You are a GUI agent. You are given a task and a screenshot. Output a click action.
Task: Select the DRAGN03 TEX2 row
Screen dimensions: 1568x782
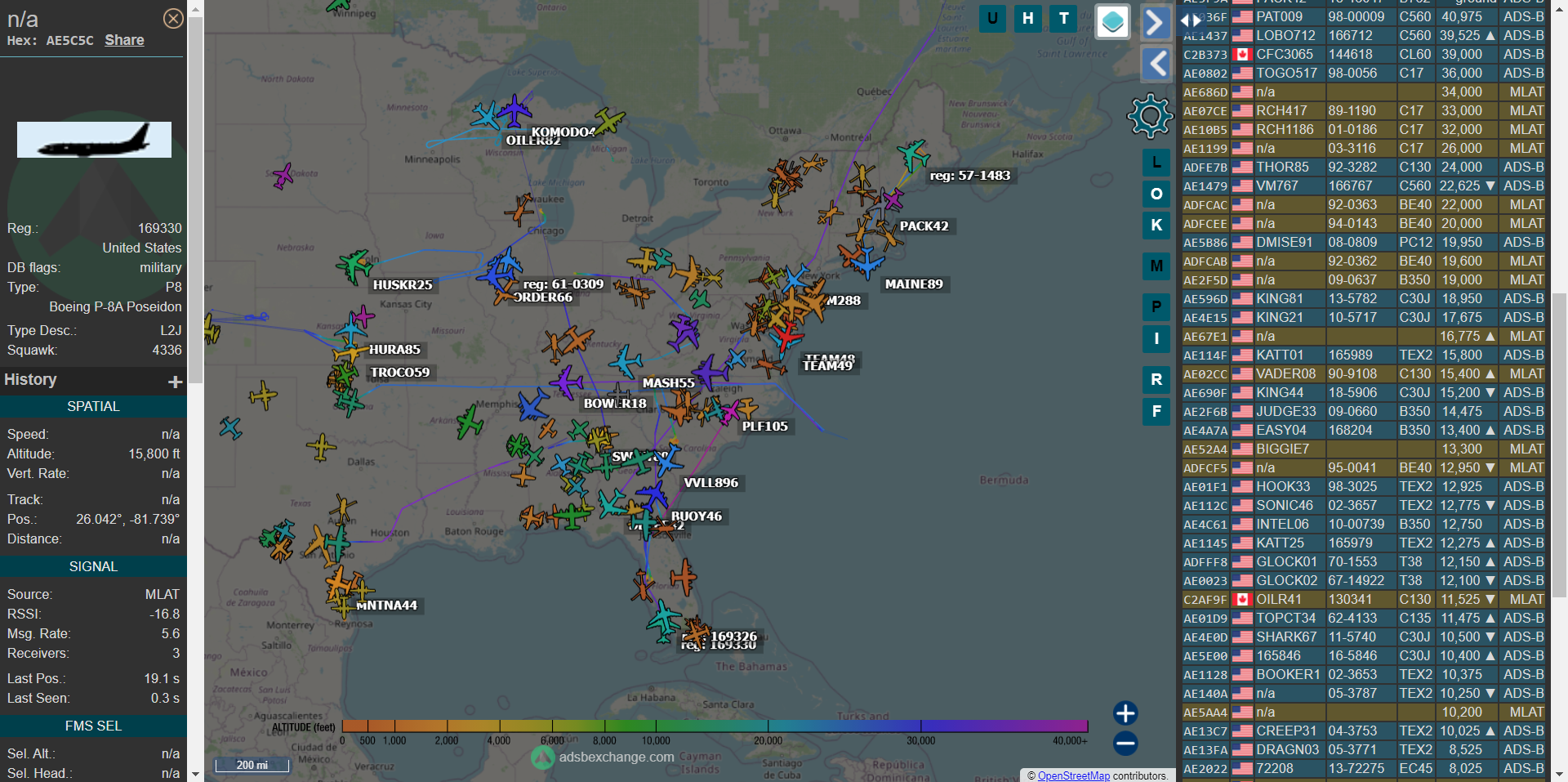coord(1363,749)
